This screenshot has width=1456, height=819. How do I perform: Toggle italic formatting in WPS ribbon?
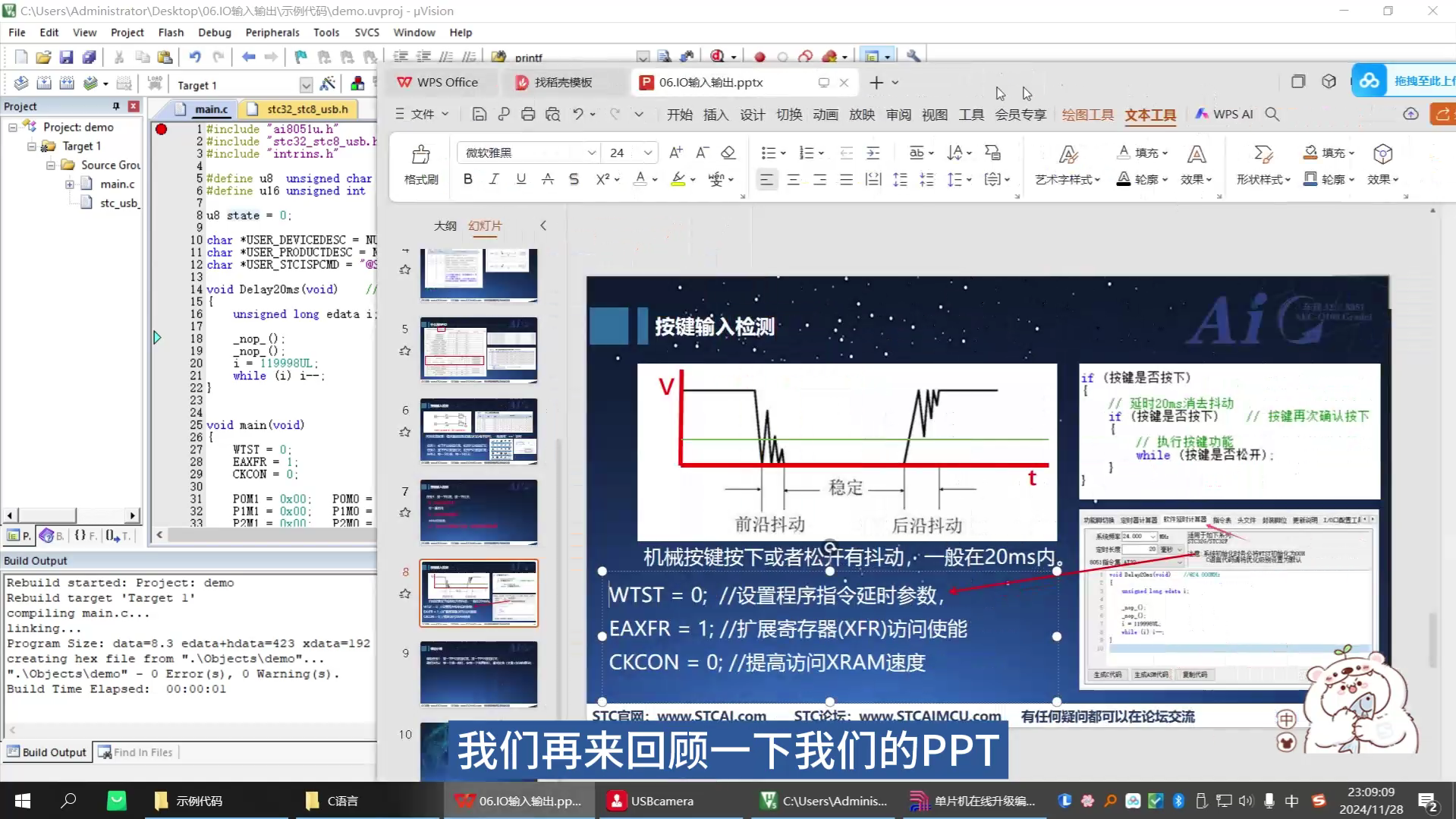[x=494, y=179]
